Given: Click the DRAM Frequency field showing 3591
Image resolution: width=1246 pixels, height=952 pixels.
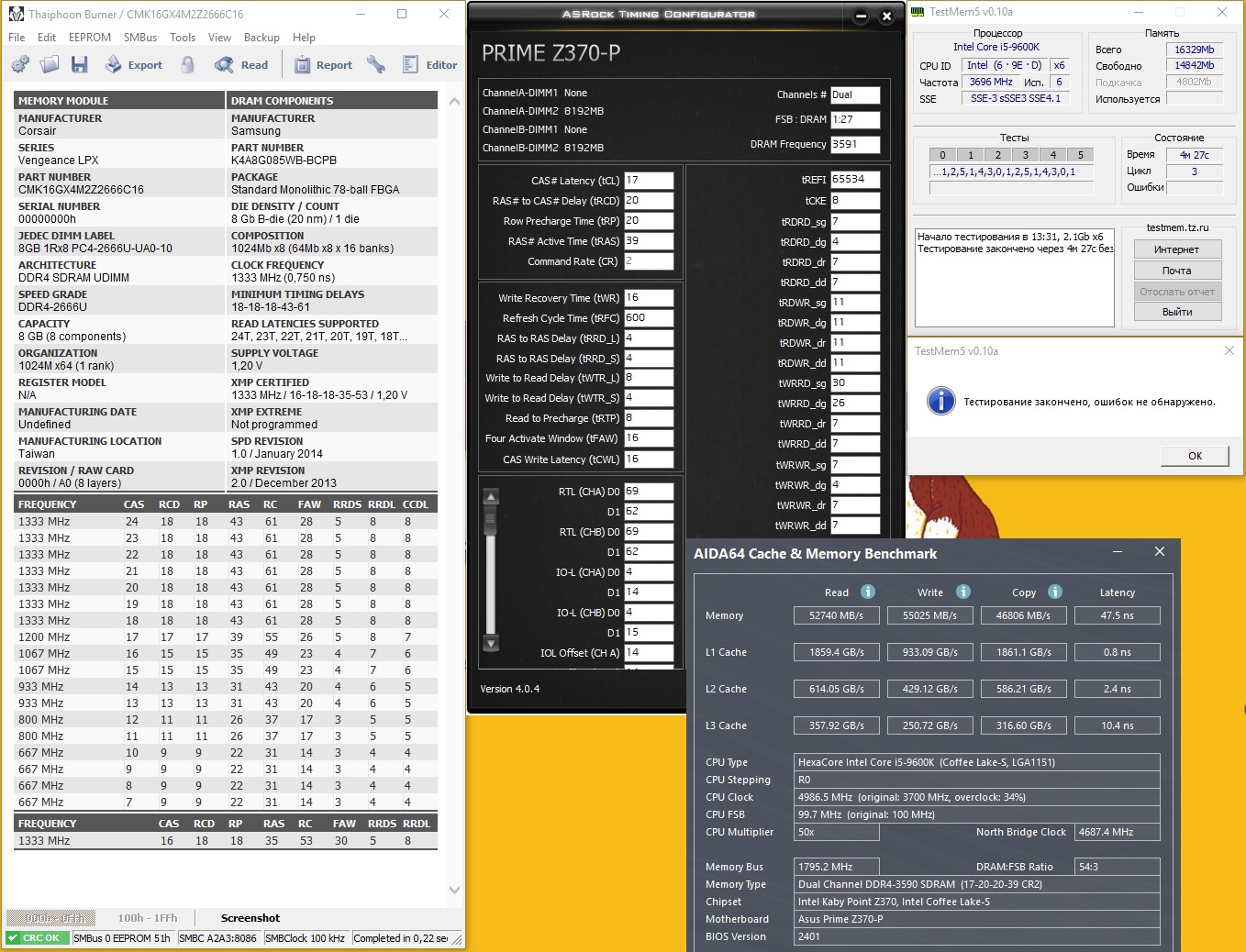Looking at the screenshot, I should pos(855,144).
